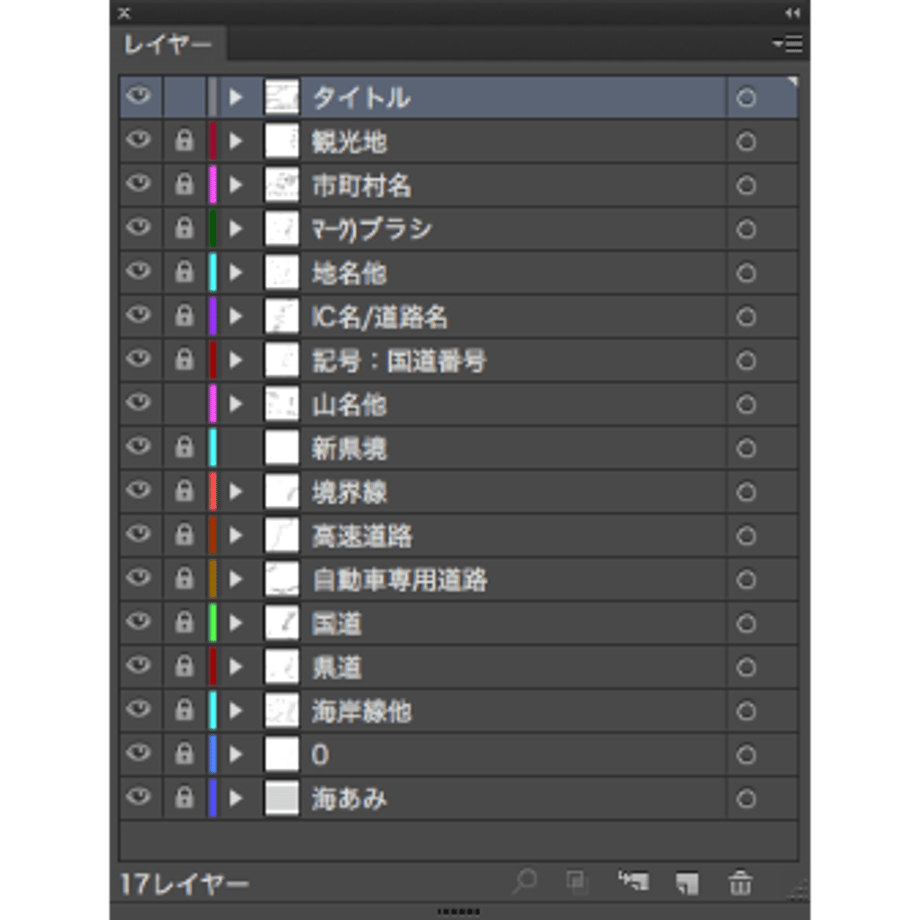Click target circle for 高速道路 layer

(746, 536)
